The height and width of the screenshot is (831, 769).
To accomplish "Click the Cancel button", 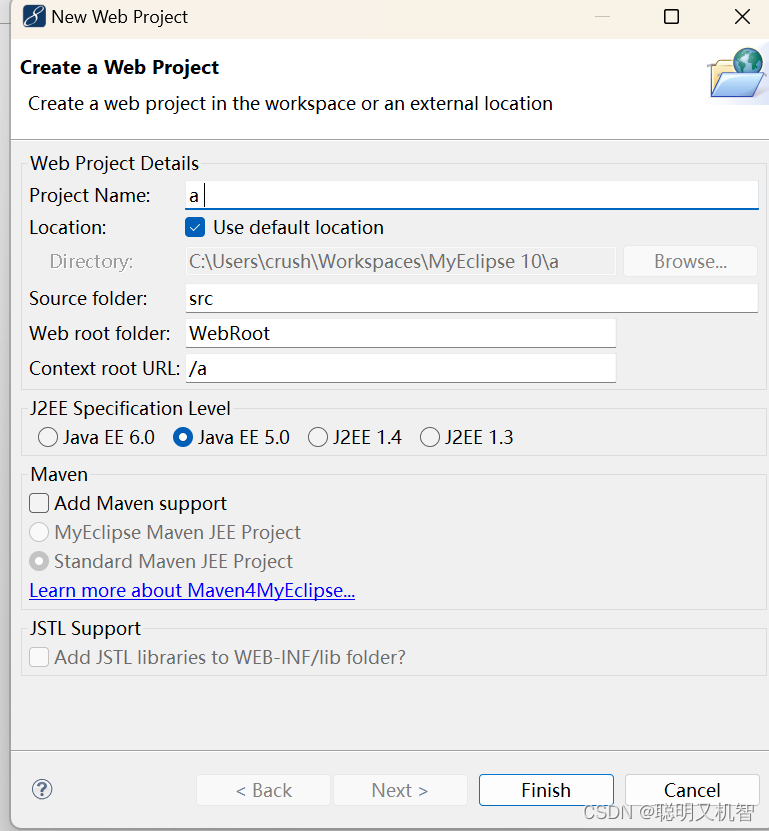I will [x=692, y=790].
